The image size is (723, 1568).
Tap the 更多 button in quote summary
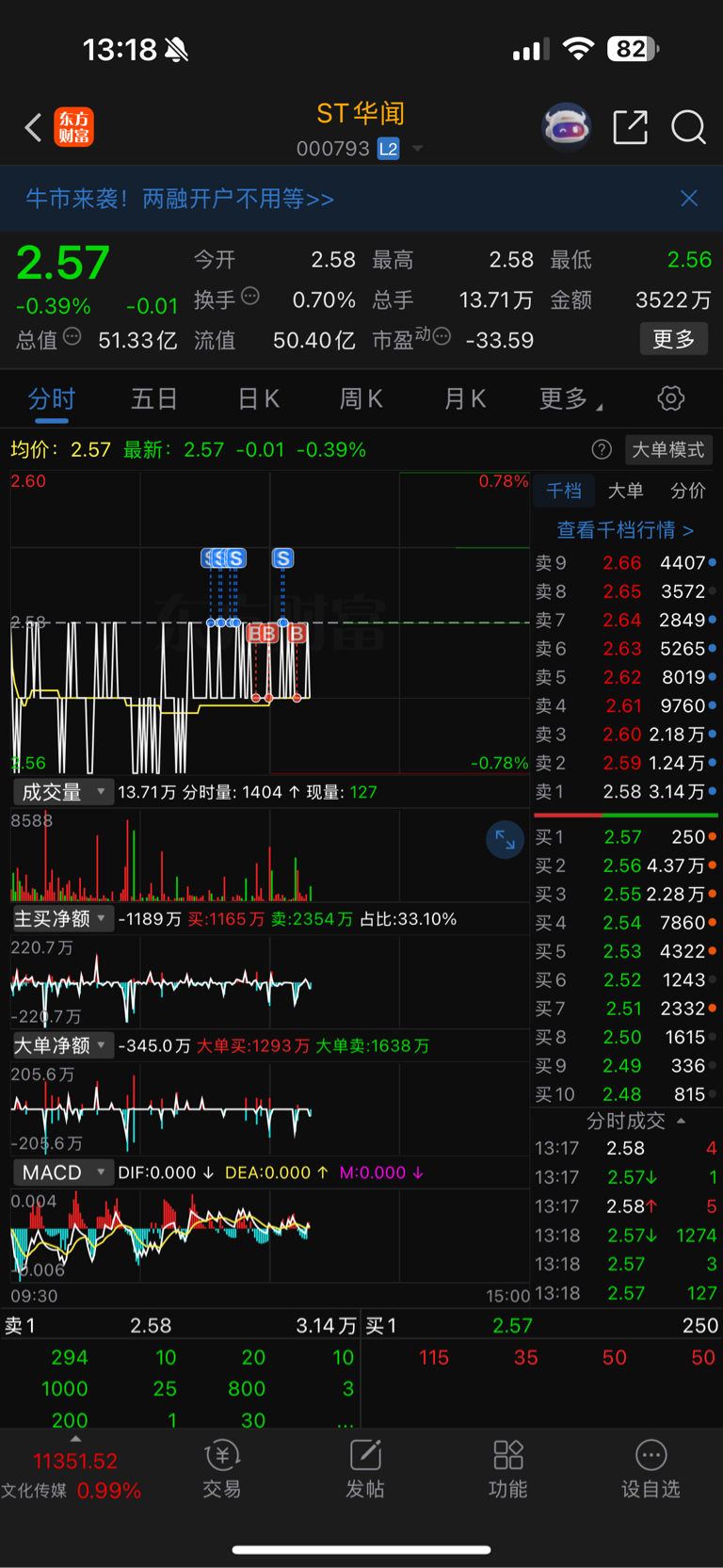pos(674,339)
